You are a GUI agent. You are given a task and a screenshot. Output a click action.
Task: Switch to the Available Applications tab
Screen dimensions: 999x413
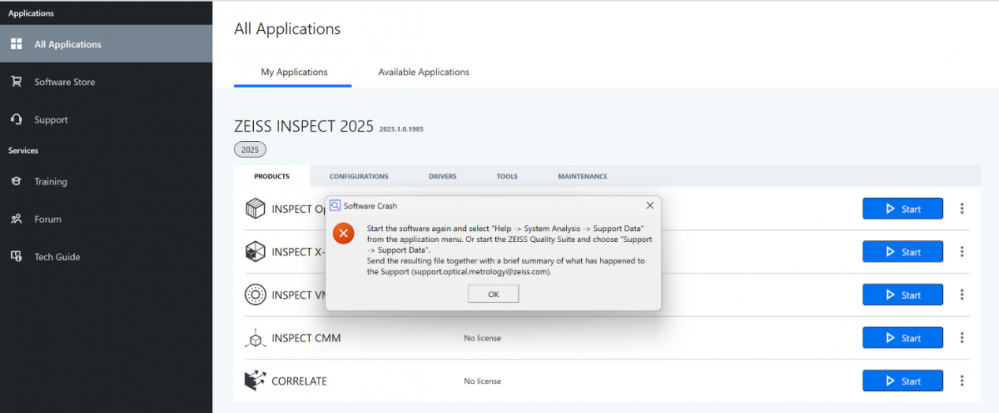(423, 72)
